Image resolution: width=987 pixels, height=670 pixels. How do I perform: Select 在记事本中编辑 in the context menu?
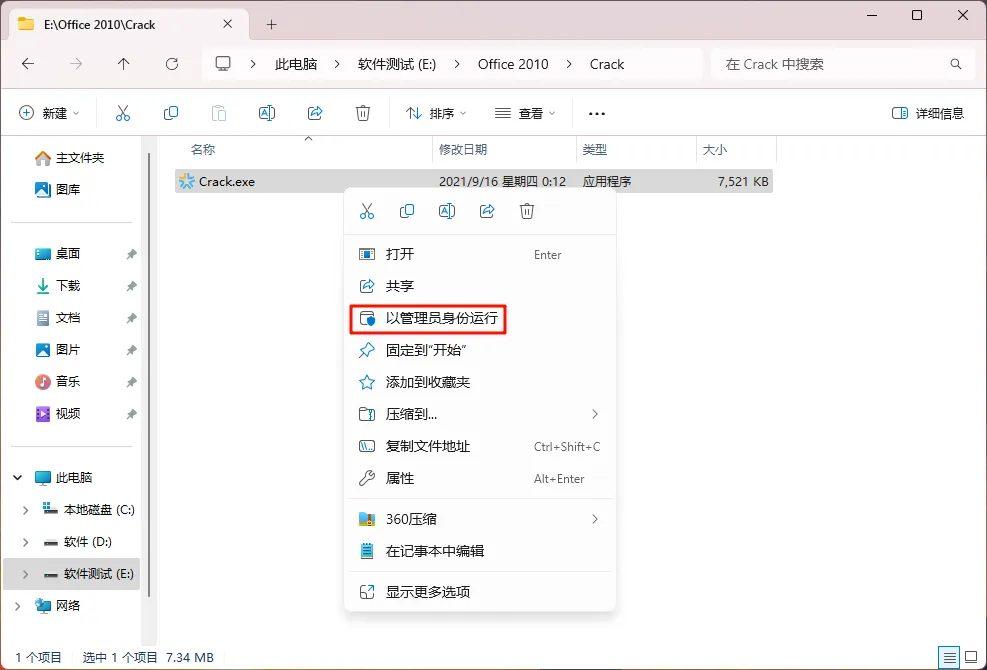pyautogui.click(x=480, y=551)
